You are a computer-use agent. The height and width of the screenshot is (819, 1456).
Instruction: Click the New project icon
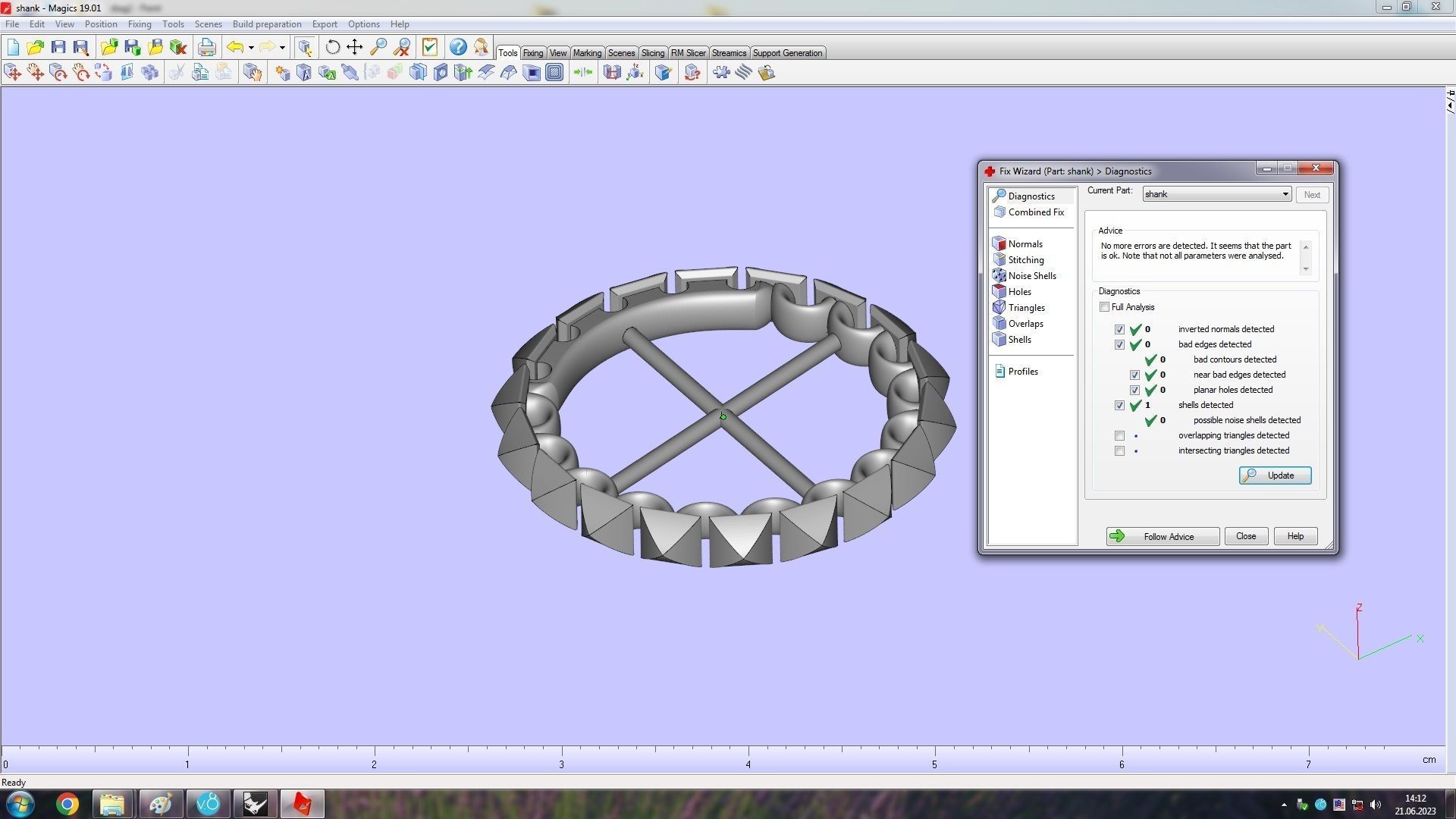tap(13, 47)
